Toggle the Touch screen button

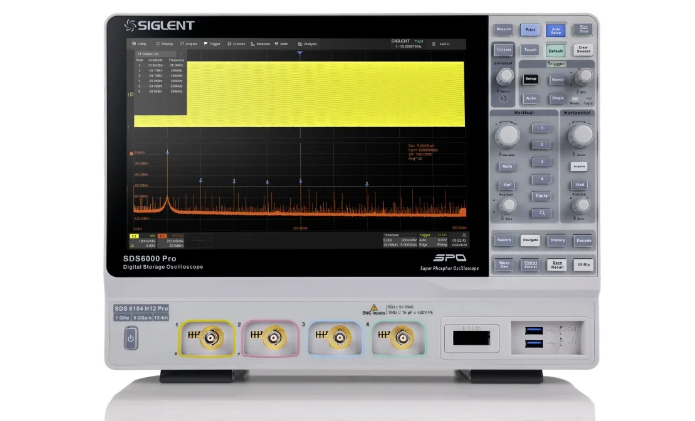pos(530,50)
